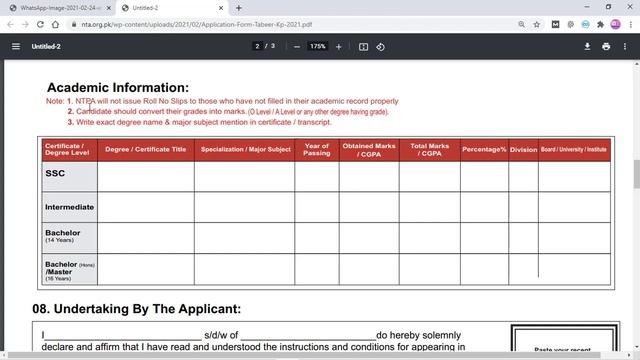Open the browser home page

pyautogui.click(x=55, y=24)
